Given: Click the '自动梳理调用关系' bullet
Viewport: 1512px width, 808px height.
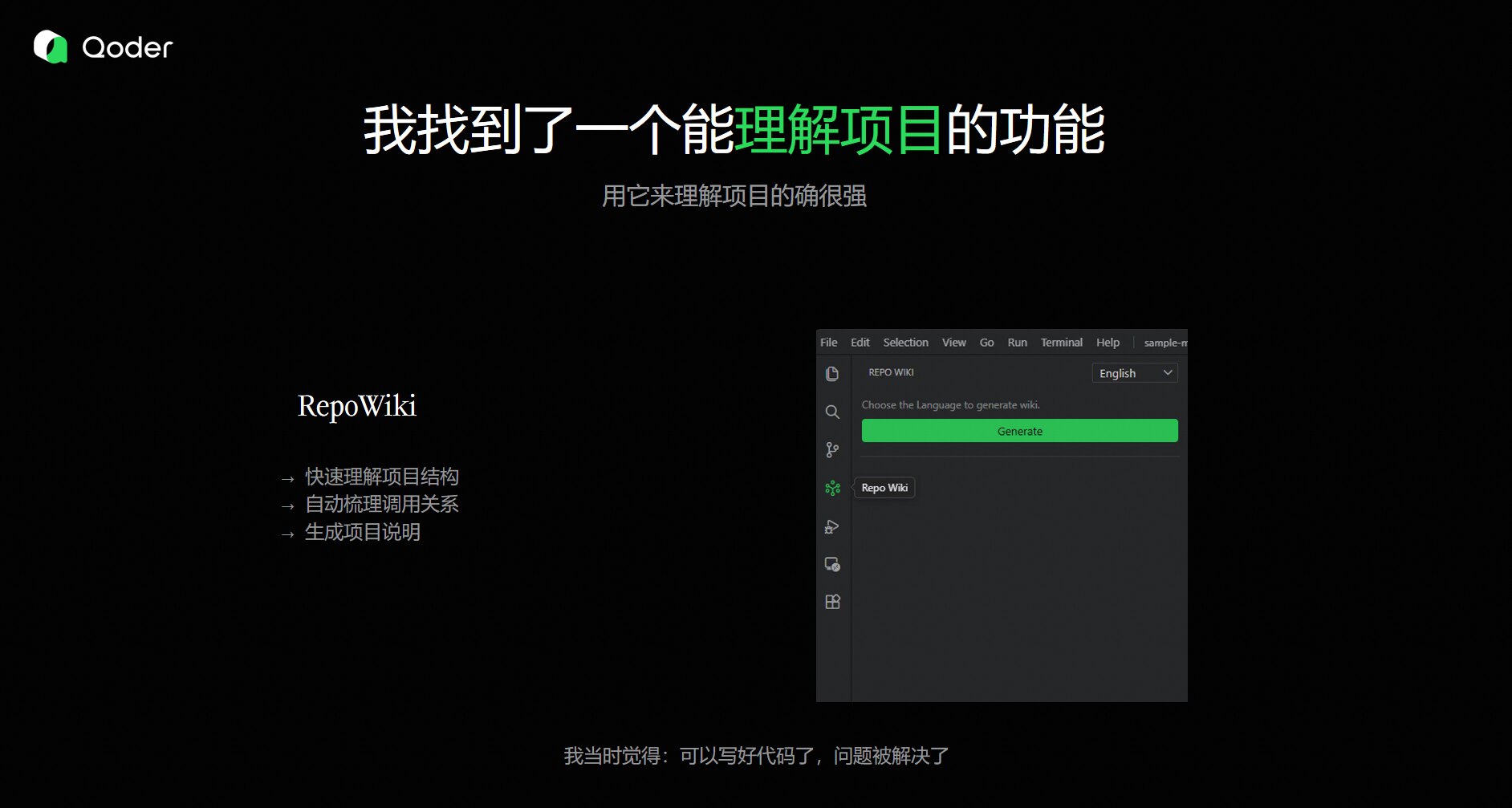Looking at the screenshot, I should [x=382, y=504].
